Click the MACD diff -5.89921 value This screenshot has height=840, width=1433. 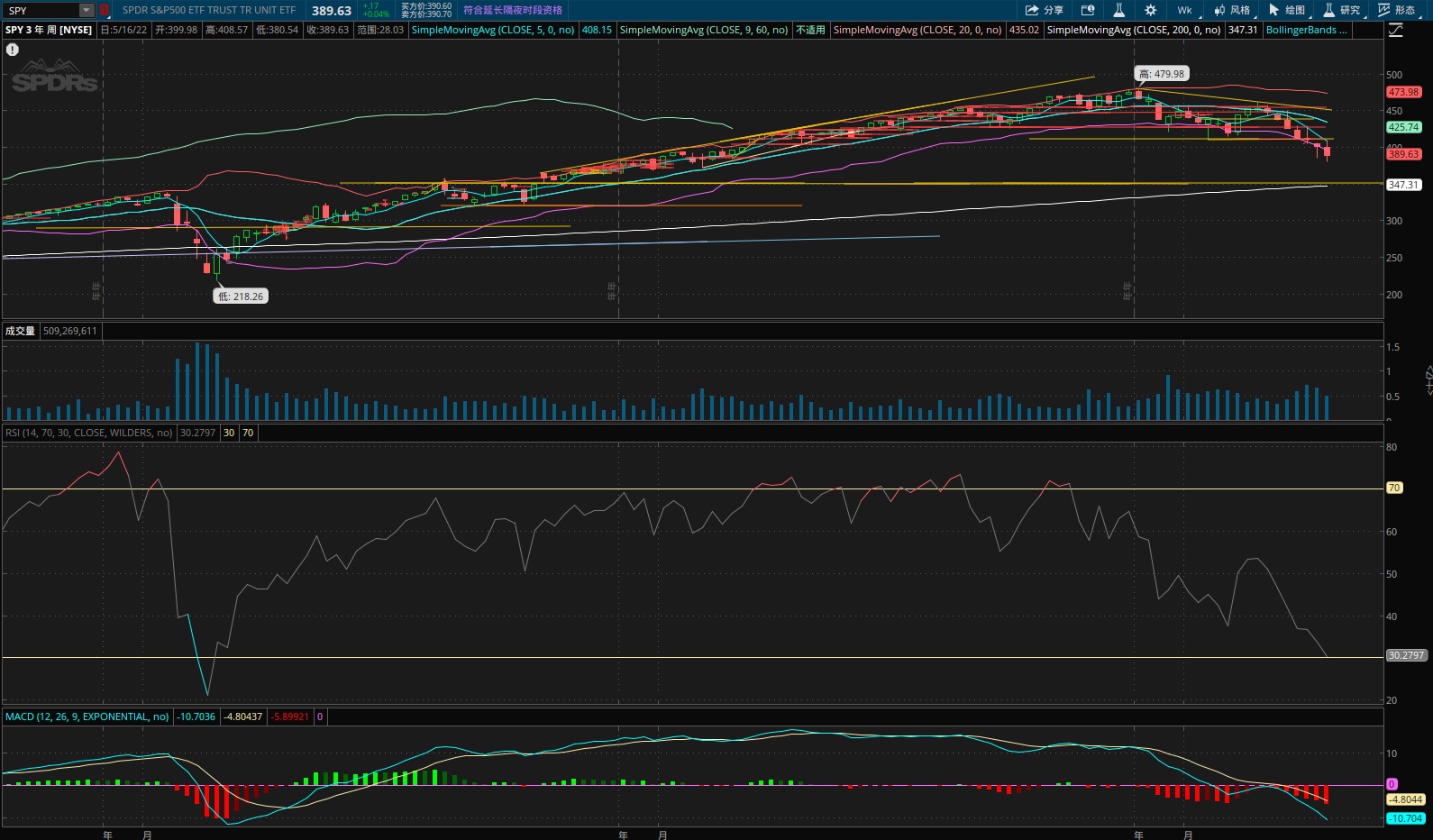pos(290,717)
